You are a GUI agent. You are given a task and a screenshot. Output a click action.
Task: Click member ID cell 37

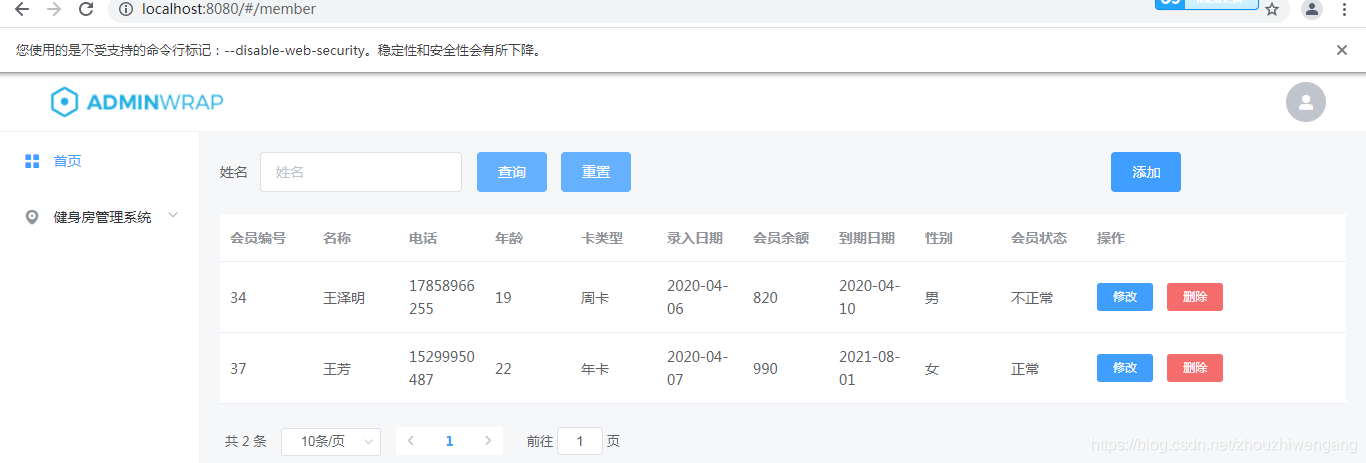(x=238, y=369)
